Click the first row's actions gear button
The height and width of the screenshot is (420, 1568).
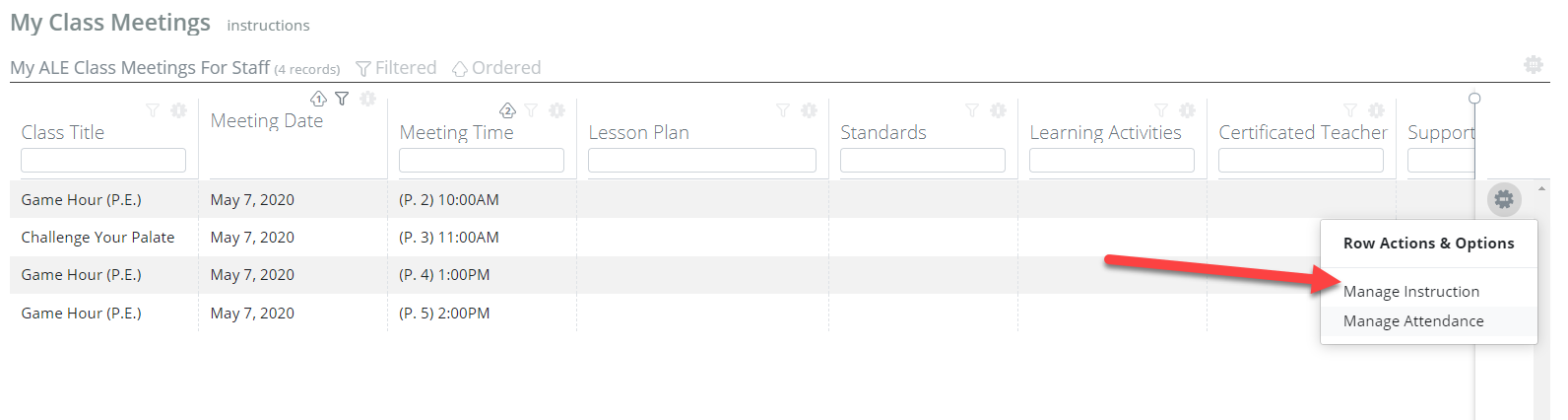[1504, 199]
